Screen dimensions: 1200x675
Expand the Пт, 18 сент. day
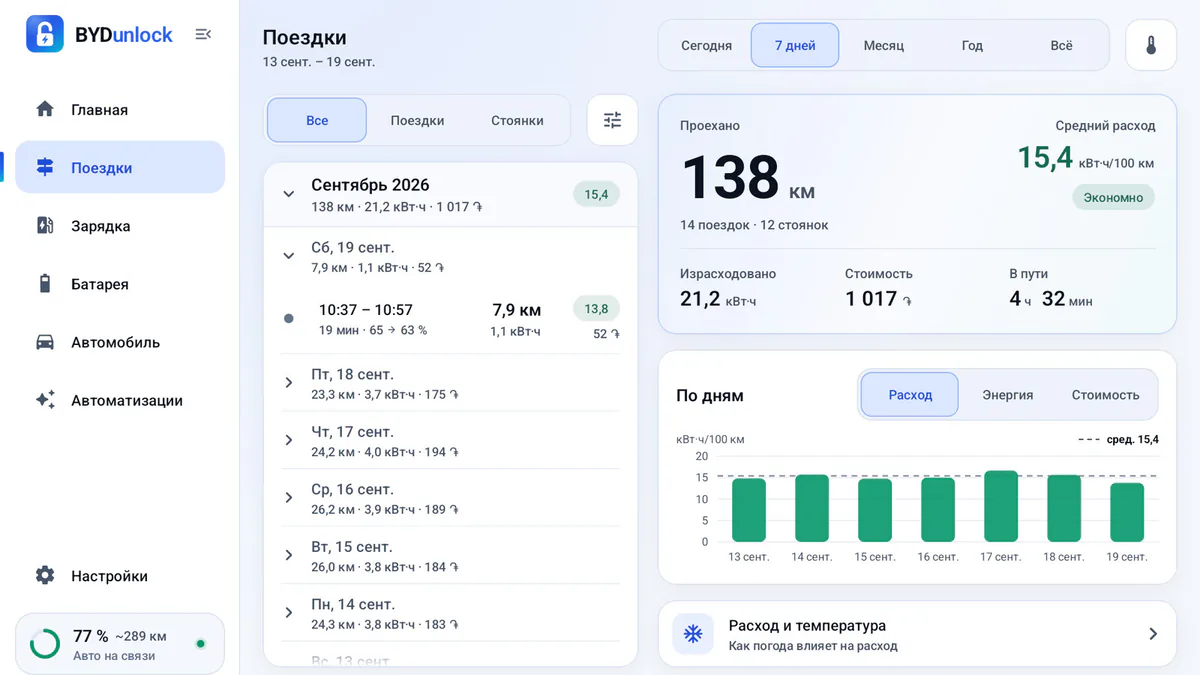click(288, 382)
